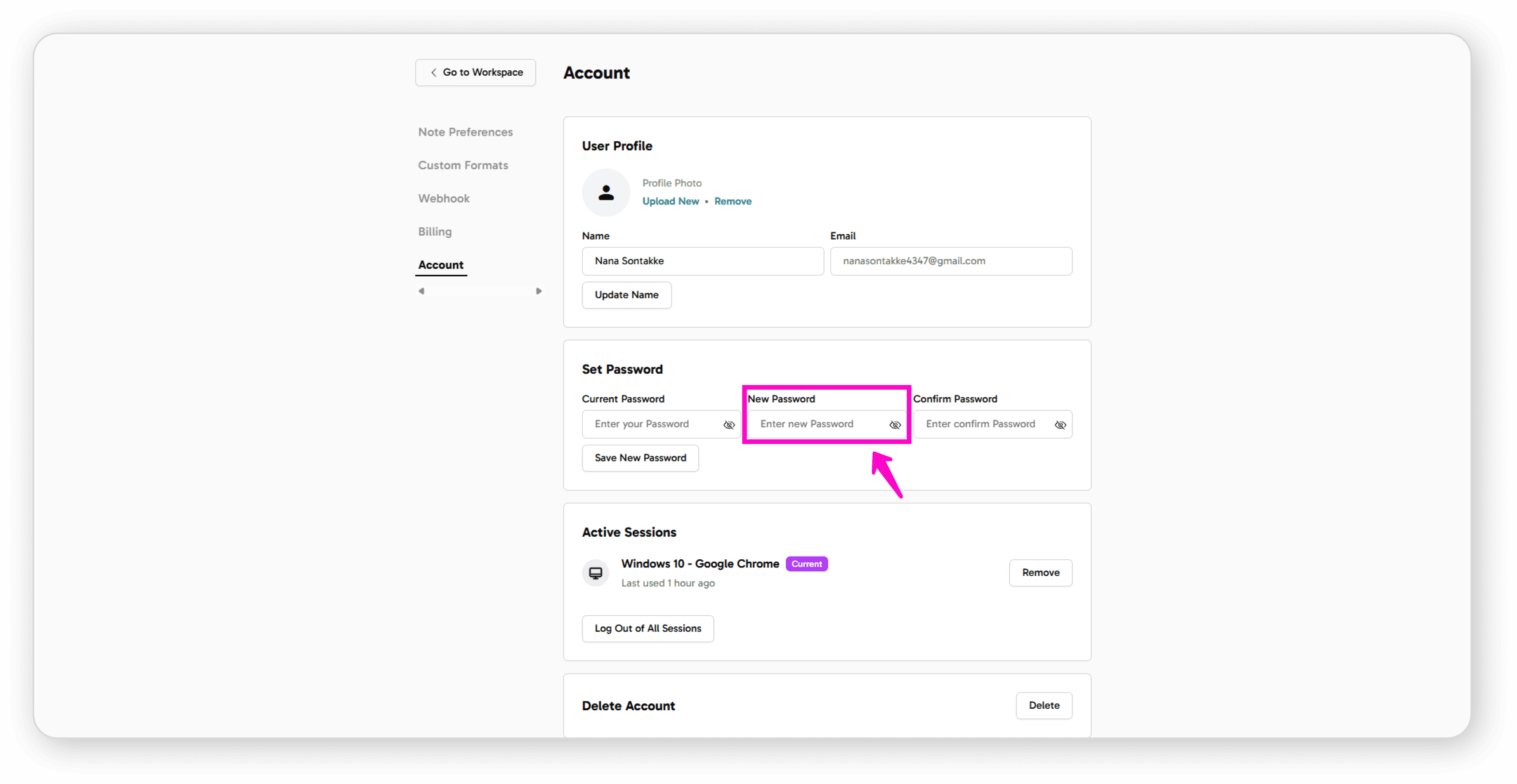Click Log Out of All Sessions

[x=647, y=629]
